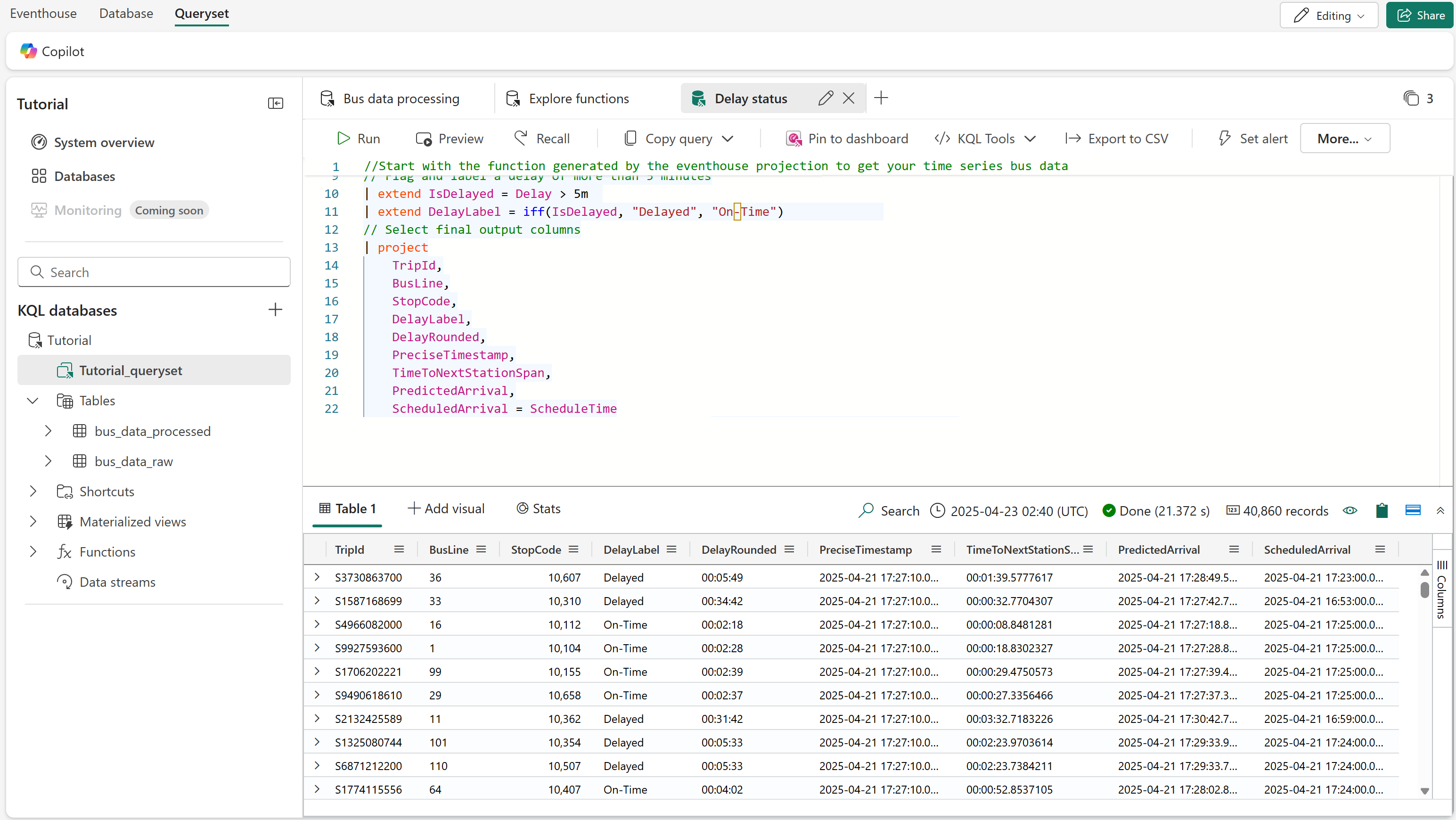Click Export to CSV

coord(1117,139)
